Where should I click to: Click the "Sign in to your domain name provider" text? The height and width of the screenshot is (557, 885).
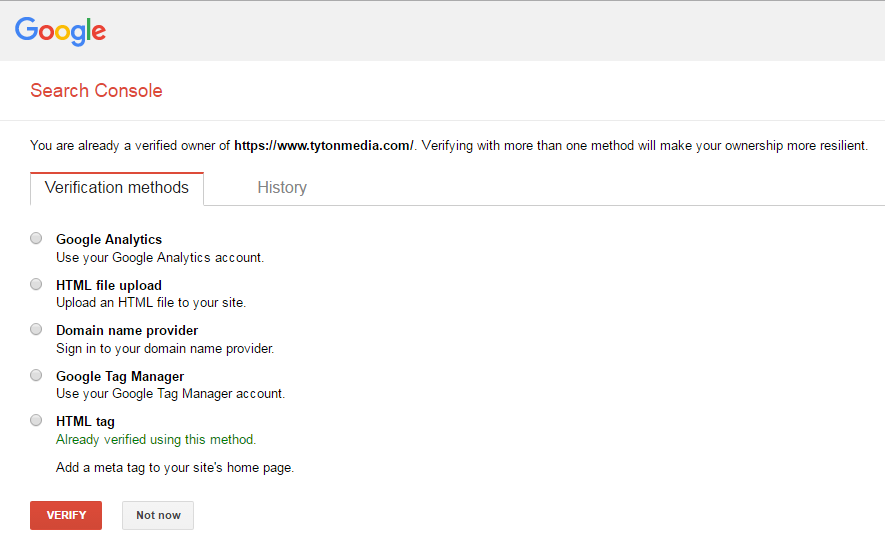pos(165,349)
